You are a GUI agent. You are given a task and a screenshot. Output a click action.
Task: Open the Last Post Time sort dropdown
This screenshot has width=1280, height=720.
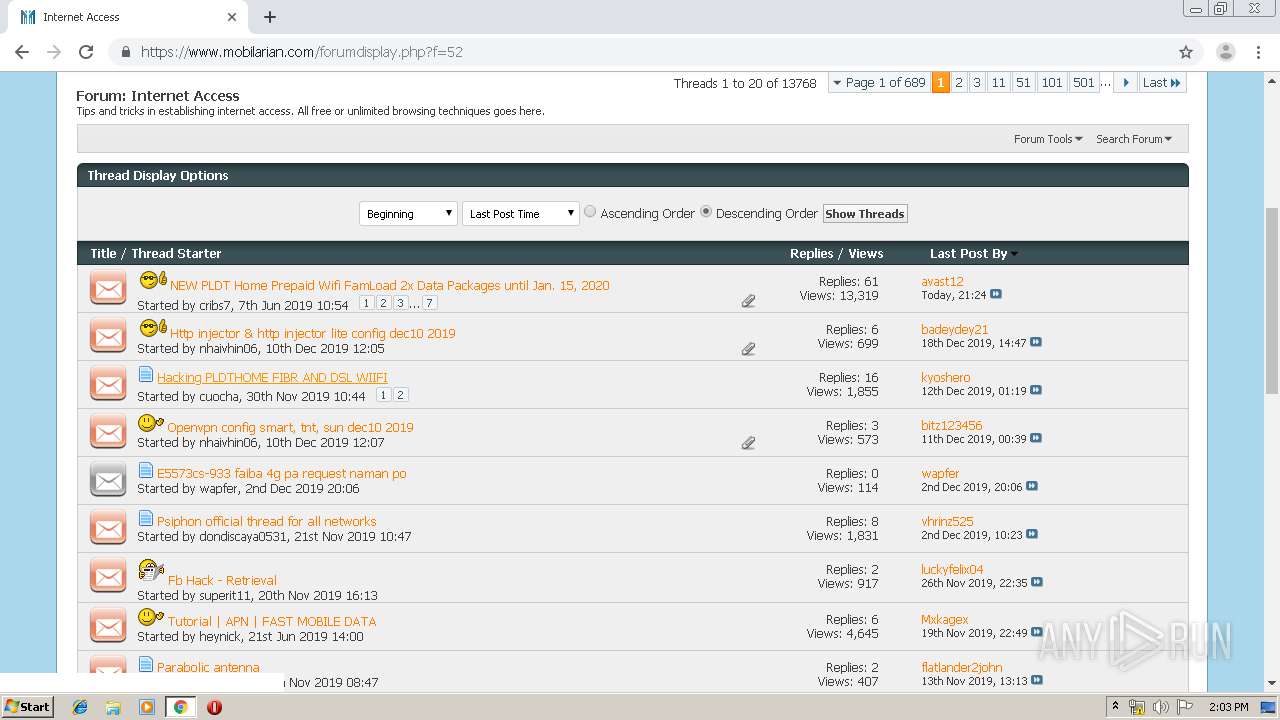pos(520,213)
